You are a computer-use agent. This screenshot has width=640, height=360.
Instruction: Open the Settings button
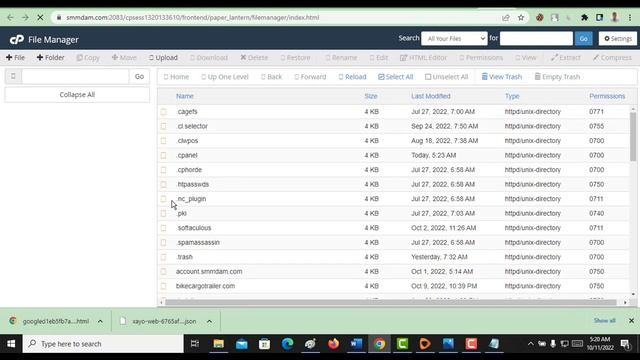(x=618, y=38)
